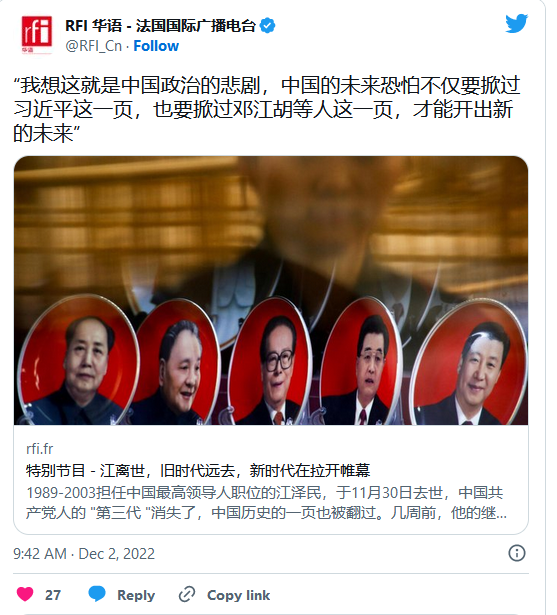Open the 9:42 AM Dec 2, 2022 timestamp
The height and width of the screenshot is (615, 557).
click(x=84, y=554)
